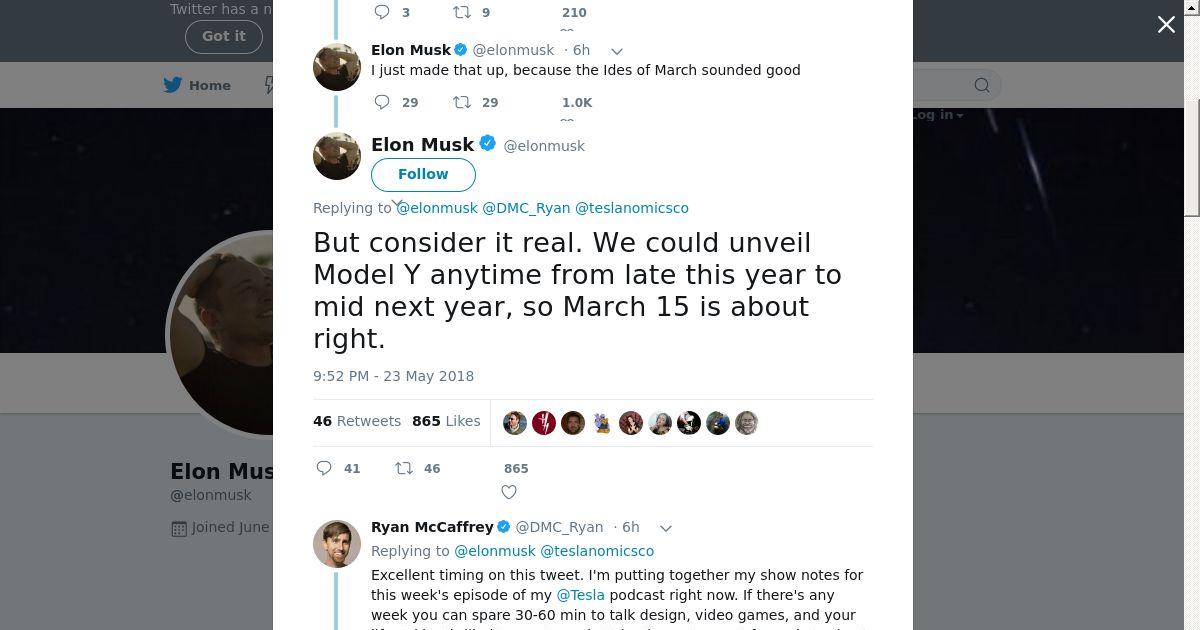Click the search magnifier icon
Screen dimensions: 1200x630
click(x=982, y=85)
